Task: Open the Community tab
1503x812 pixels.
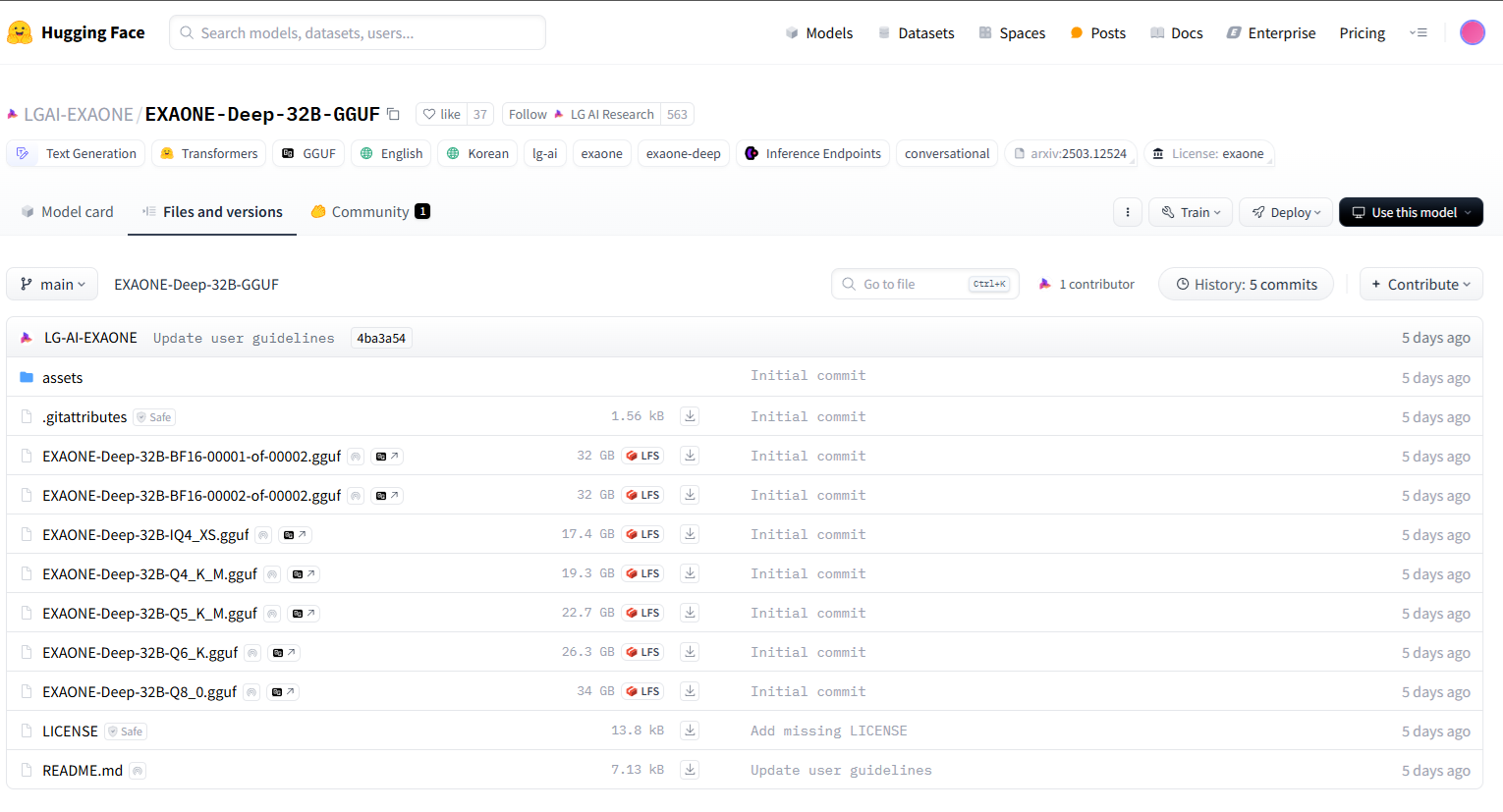Action: pyautogui.click(x=370, y=211)
